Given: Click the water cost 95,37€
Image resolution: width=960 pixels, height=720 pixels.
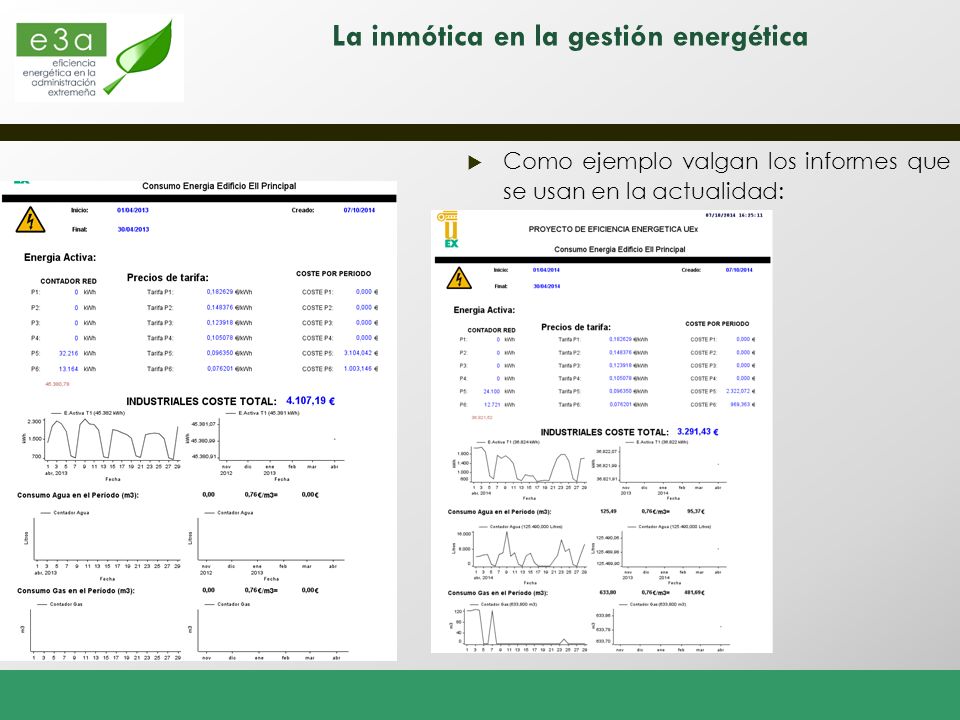Looking at the screenshot, I should pyautogui.click(x=696, y=511).
